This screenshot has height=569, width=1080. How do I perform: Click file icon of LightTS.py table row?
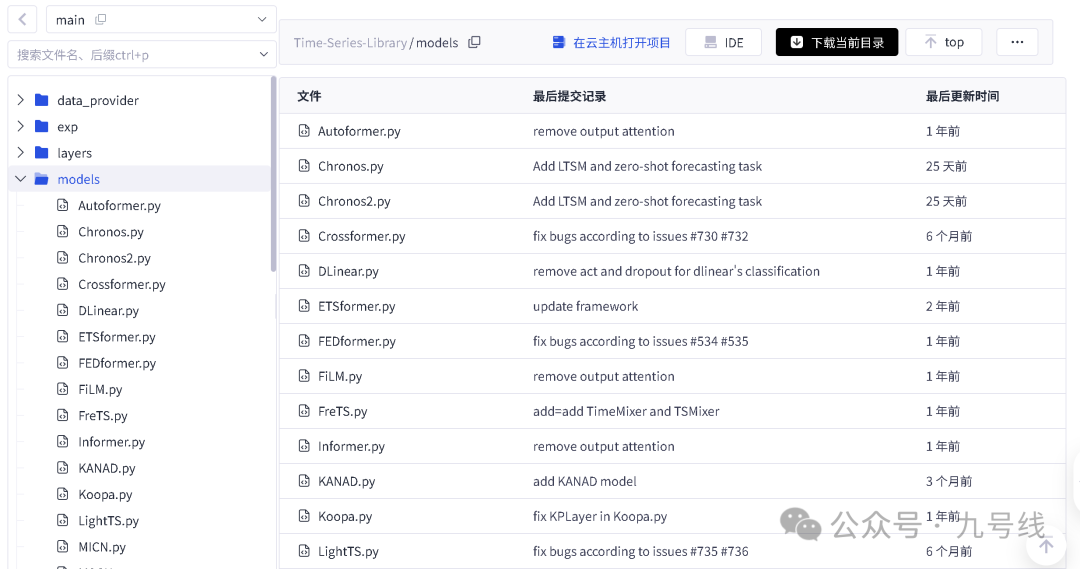[304, 550]
